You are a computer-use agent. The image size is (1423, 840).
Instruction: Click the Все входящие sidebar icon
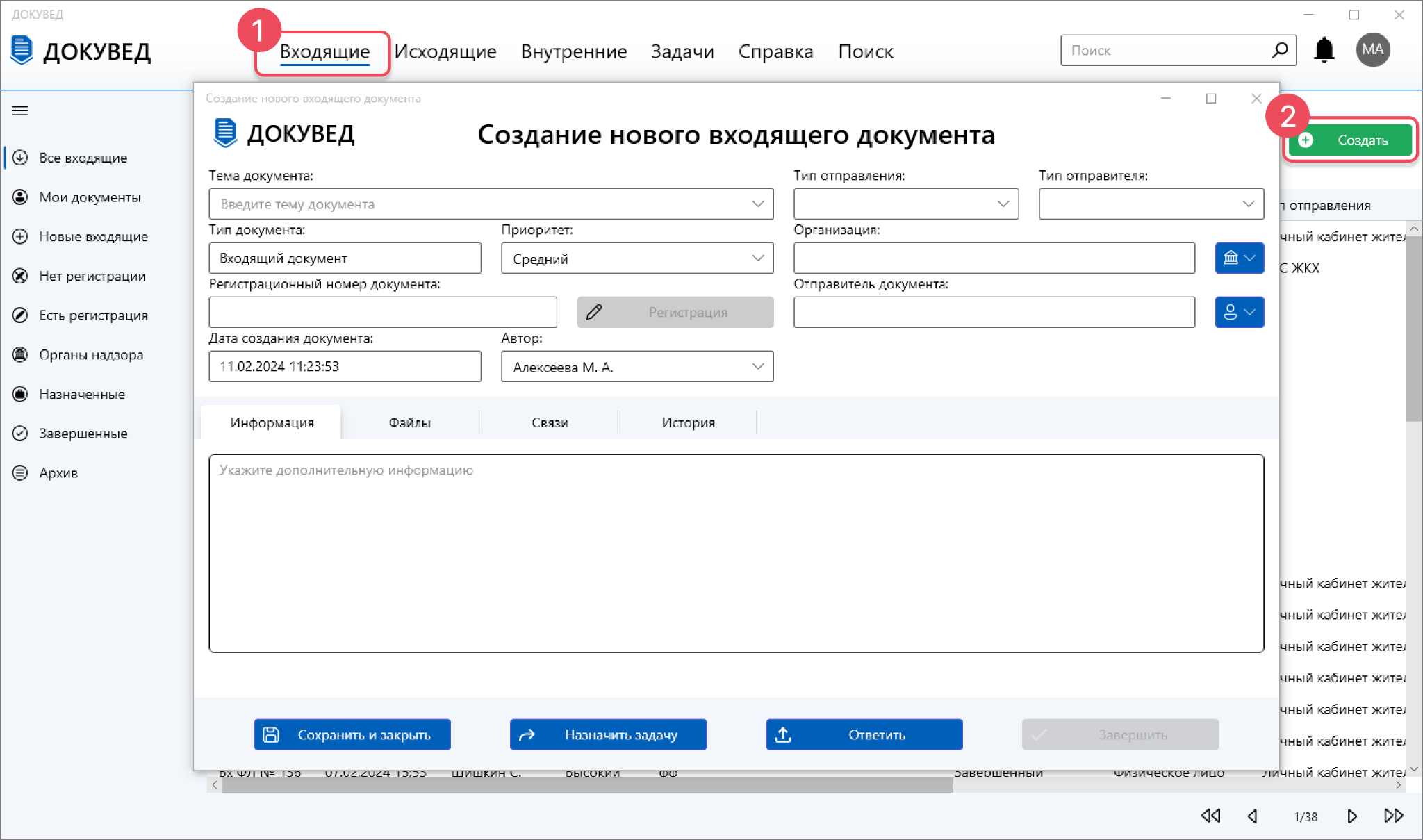20,158
